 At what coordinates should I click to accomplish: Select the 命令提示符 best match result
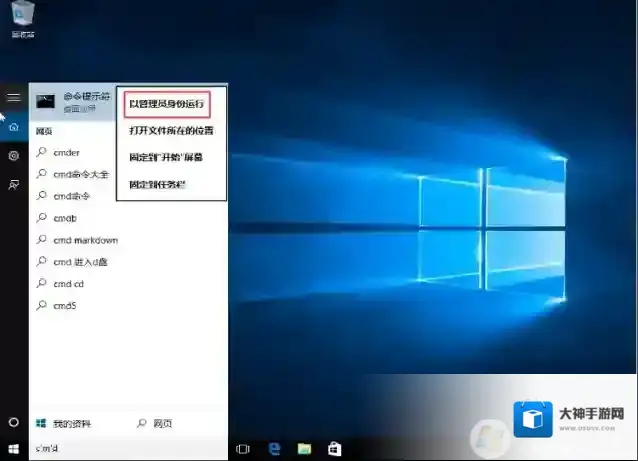[72, 102]
